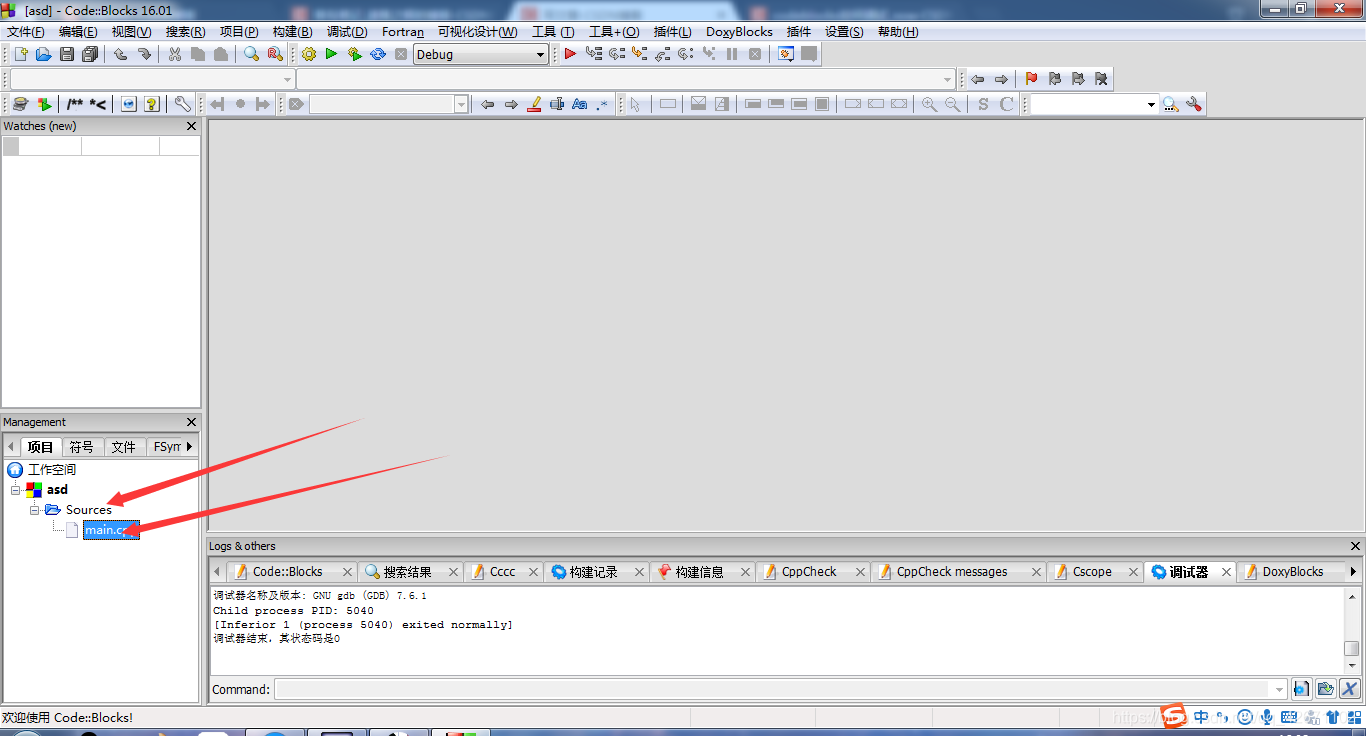Click the Redo arrow icon
The width and height of the screenshot is (1366, 736).
click(144, 54)
